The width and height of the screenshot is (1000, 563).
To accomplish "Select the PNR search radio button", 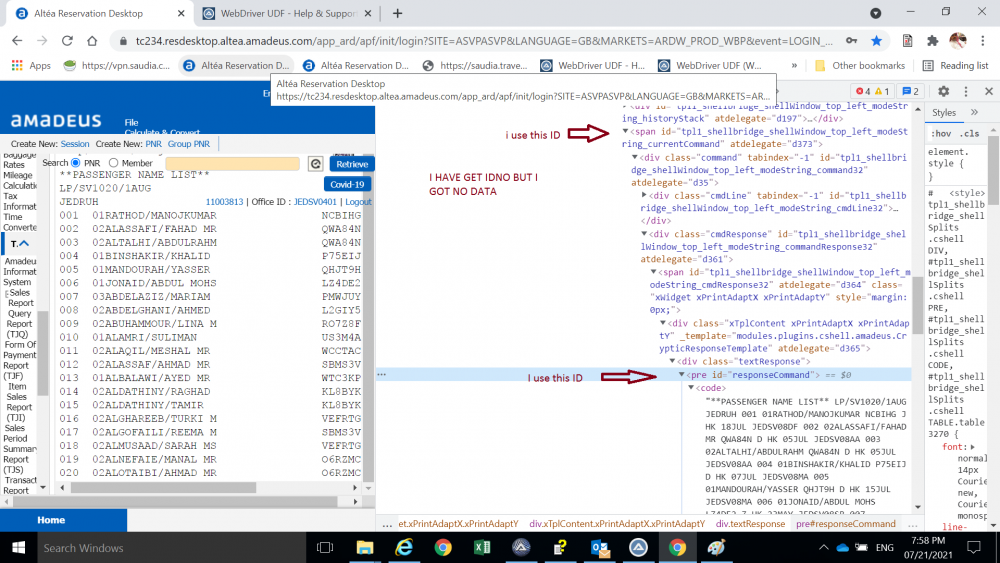I will (x=76, y=163).
